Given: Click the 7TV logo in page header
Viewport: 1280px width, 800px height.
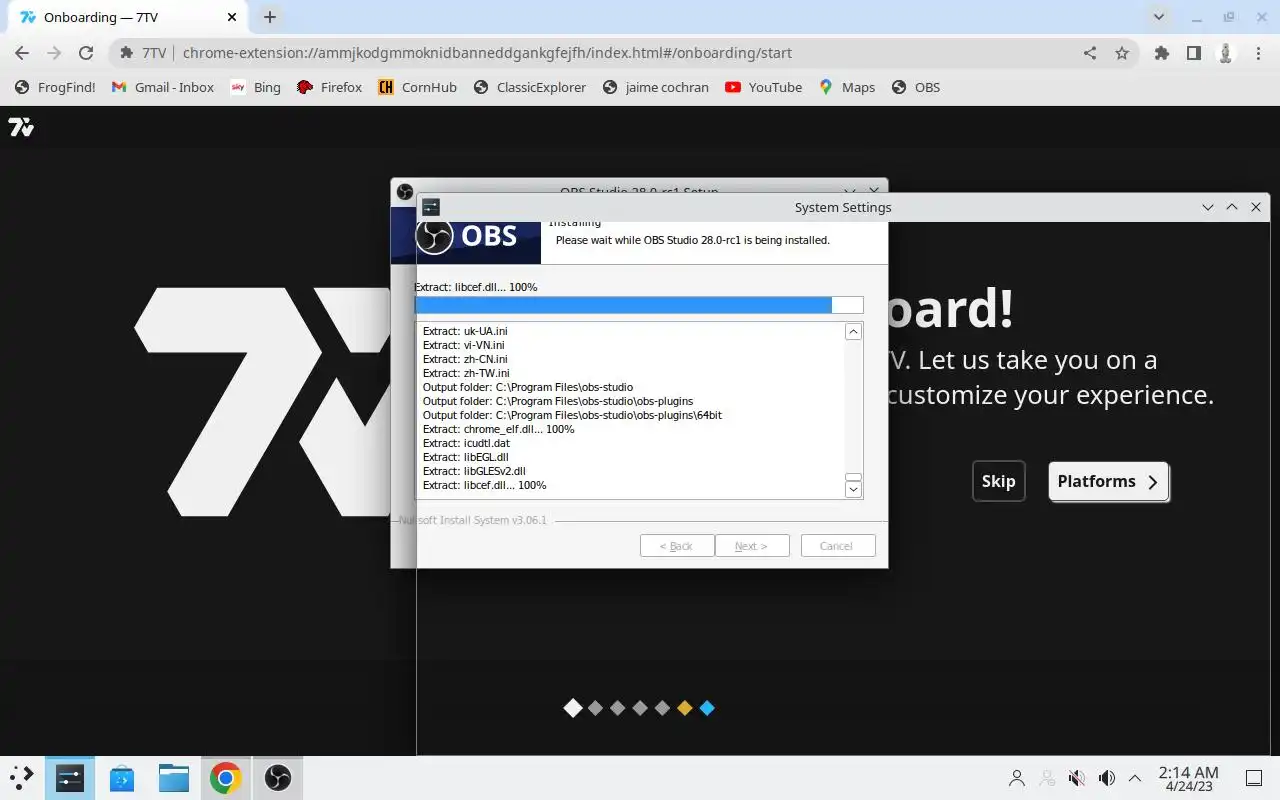Looking at the screenshot, I should coord(21,127).
